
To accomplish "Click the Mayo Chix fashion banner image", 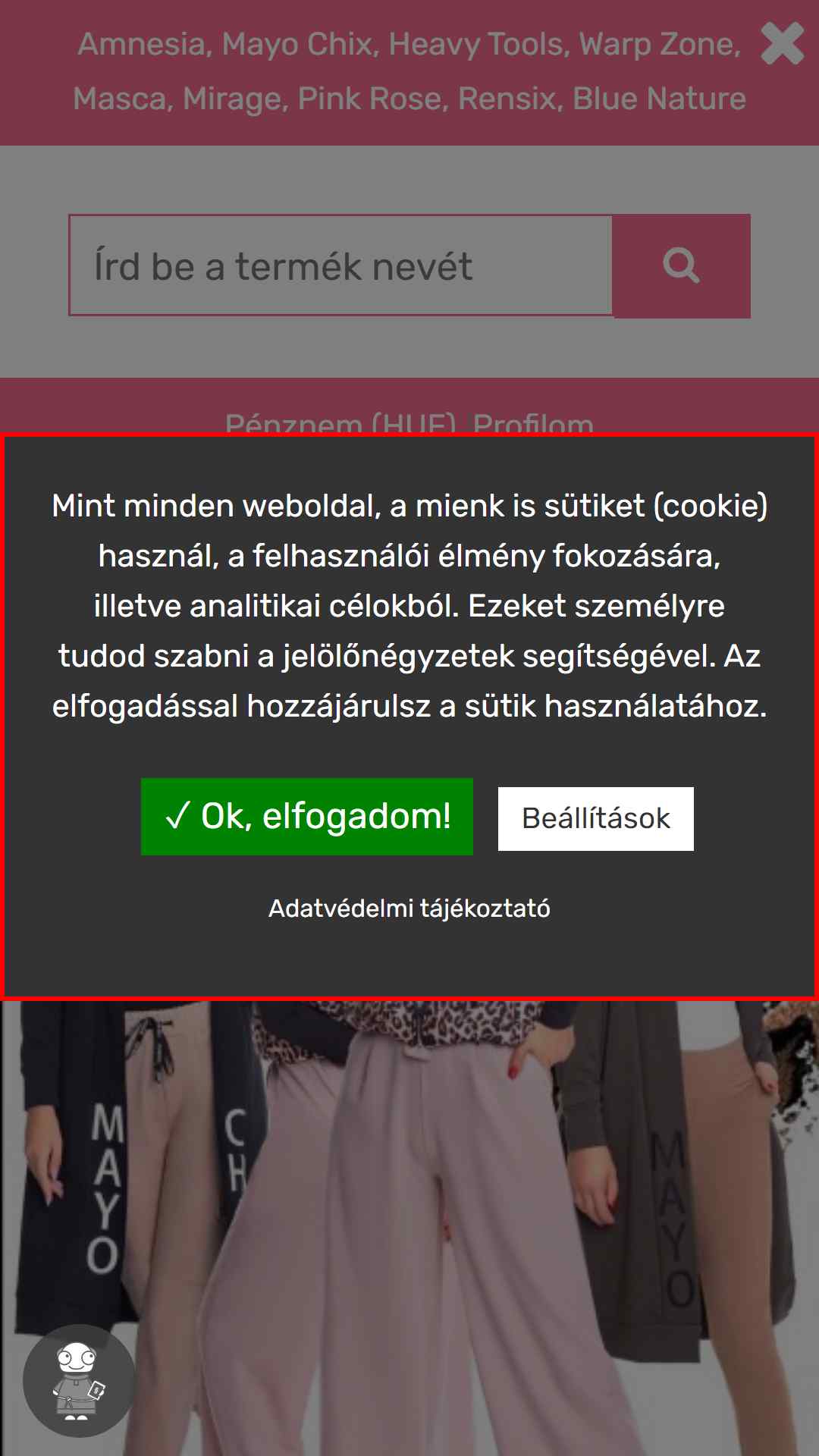I will point(409,1227).
